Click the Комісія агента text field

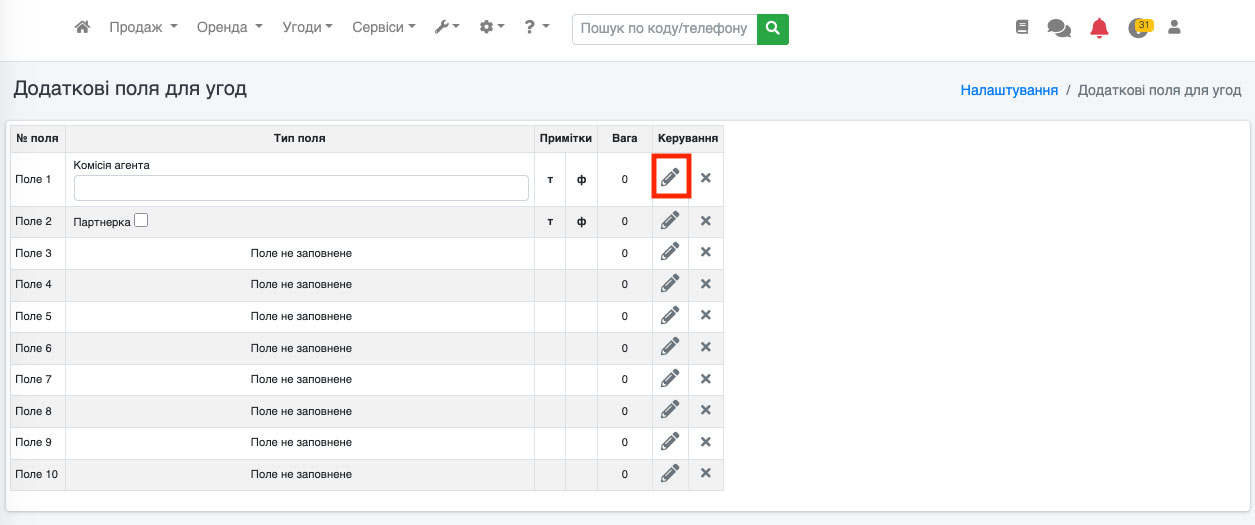[x=301, y=188]
